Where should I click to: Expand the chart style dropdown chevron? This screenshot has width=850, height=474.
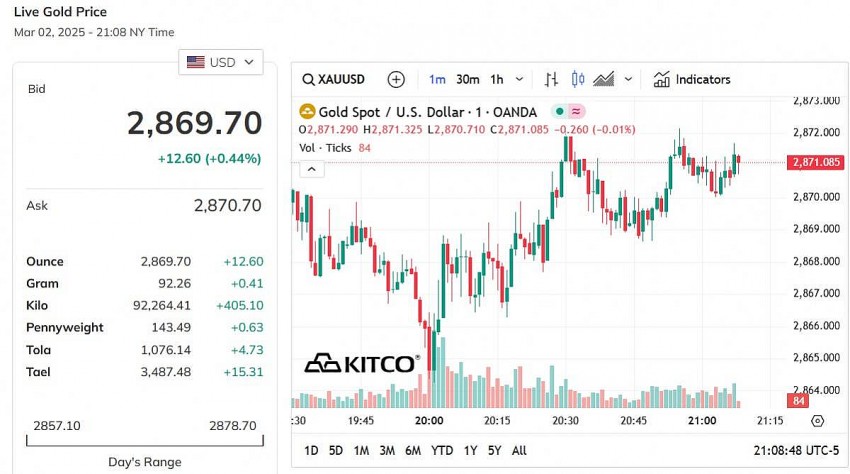click(628, 80)
